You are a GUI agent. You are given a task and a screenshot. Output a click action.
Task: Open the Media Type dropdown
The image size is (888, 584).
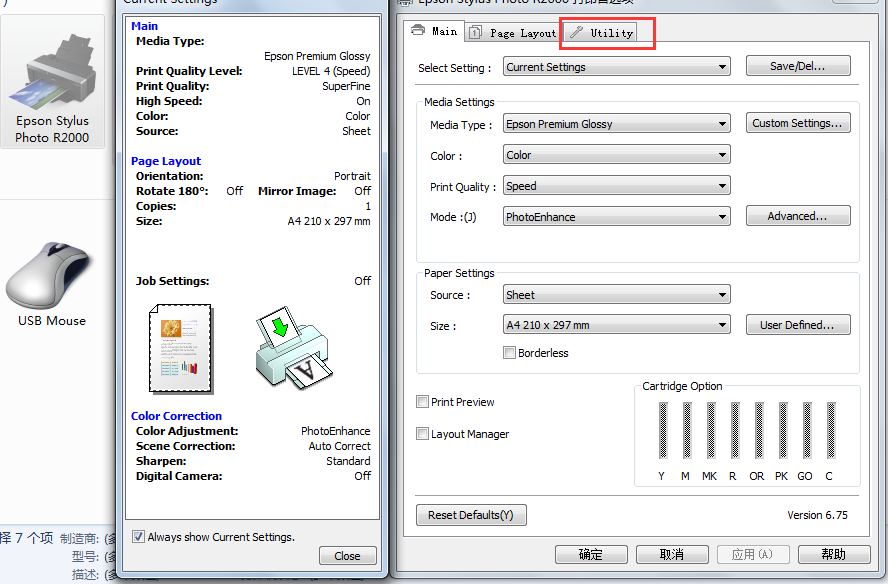pyautogui.click(x=617, y=123)
